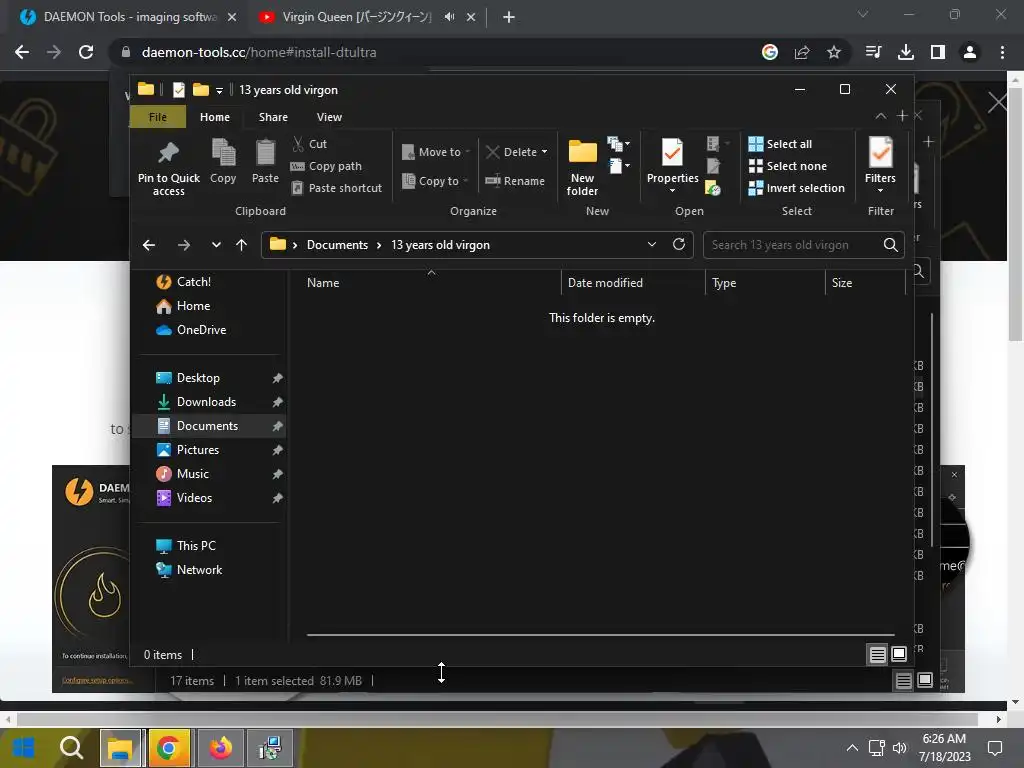The image size is (1024, 768).
Task: Open the Chrome three-dot menu
Action: (x=1002, y=52)
